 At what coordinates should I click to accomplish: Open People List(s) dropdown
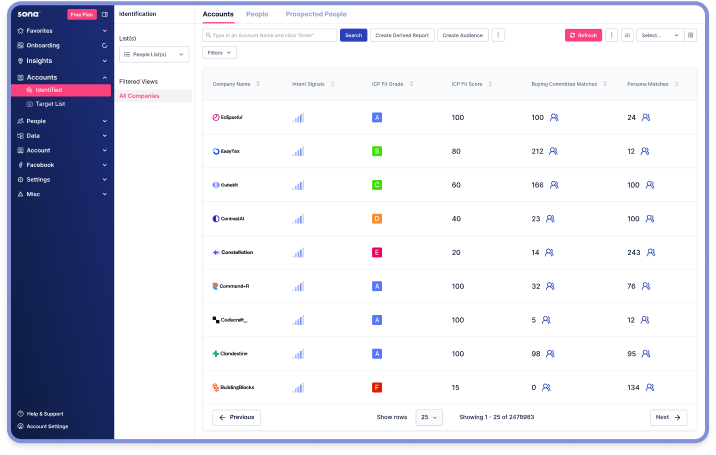[x=154, y=54]
